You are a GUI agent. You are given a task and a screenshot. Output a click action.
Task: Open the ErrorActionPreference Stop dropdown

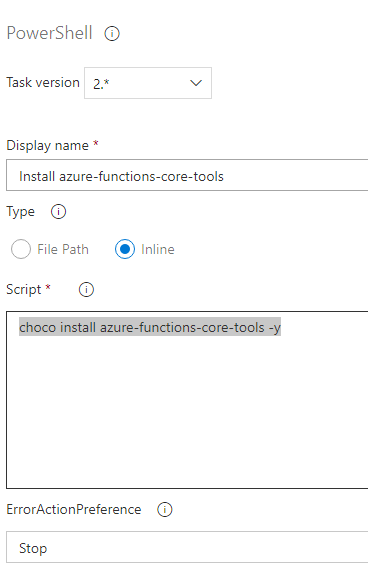tap(187, 547)
